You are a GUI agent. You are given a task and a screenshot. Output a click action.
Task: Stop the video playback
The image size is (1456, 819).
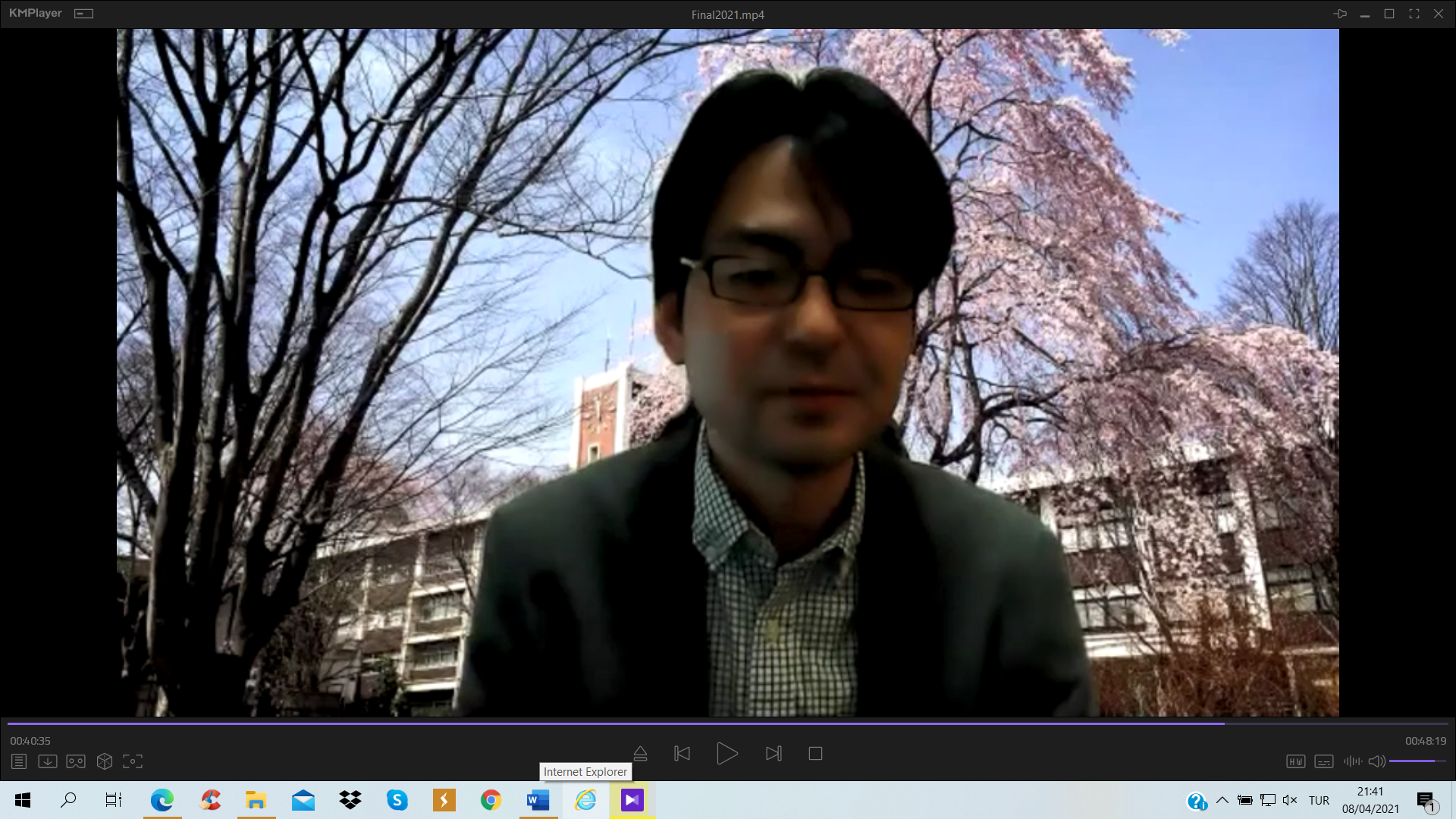tap(815, 754)
